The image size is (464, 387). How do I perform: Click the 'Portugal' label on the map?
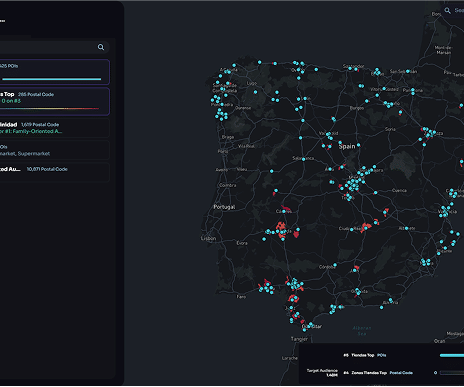click(224, 207)
